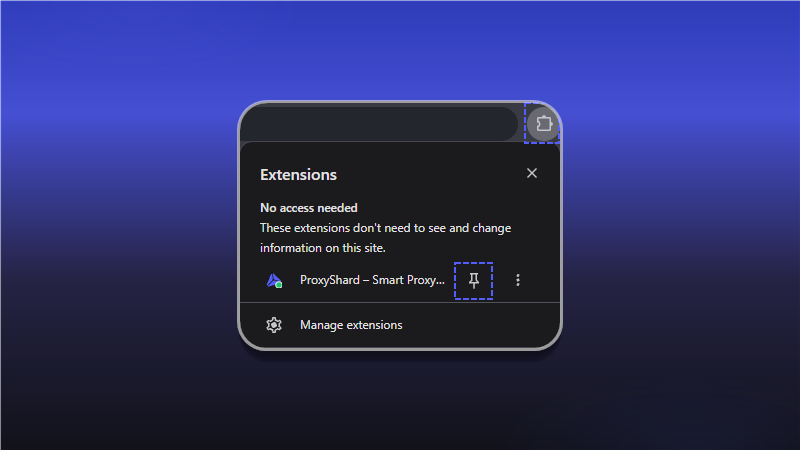Click the "No access needed" label
This screenshot has width=800, height=450.
click(309, 208)
